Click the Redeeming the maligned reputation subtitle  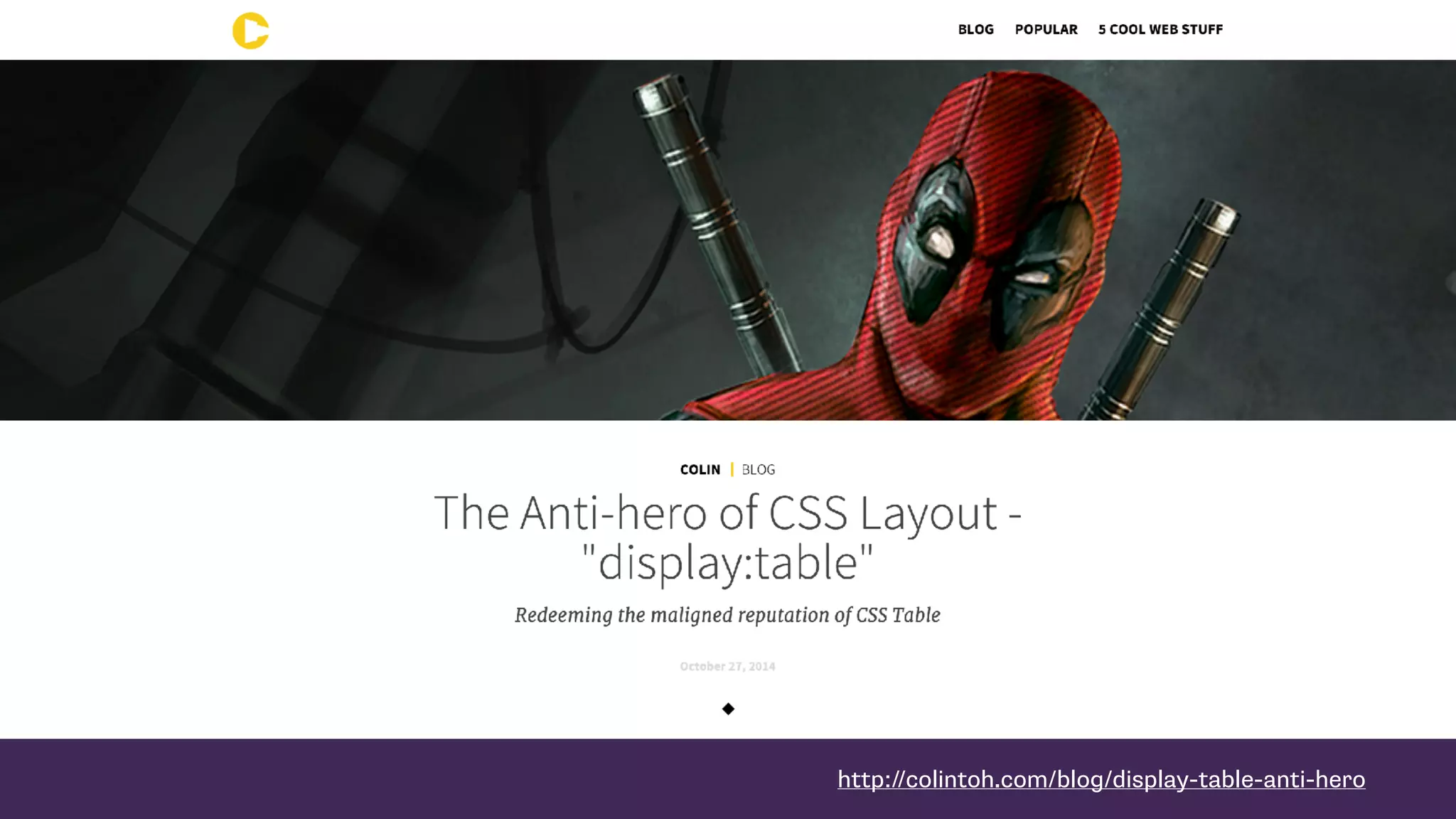(x=727, y=615)
